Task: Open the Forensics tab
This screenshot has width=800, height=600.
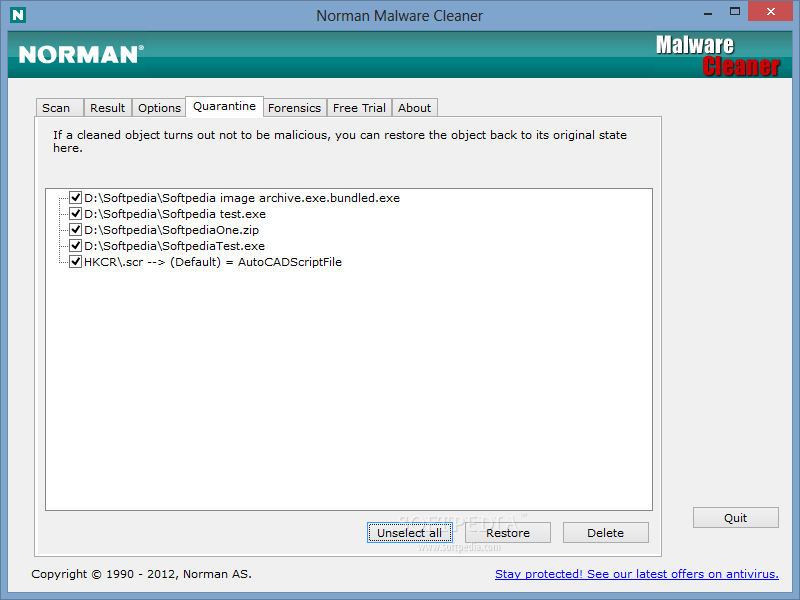Action: click(294, 108)
